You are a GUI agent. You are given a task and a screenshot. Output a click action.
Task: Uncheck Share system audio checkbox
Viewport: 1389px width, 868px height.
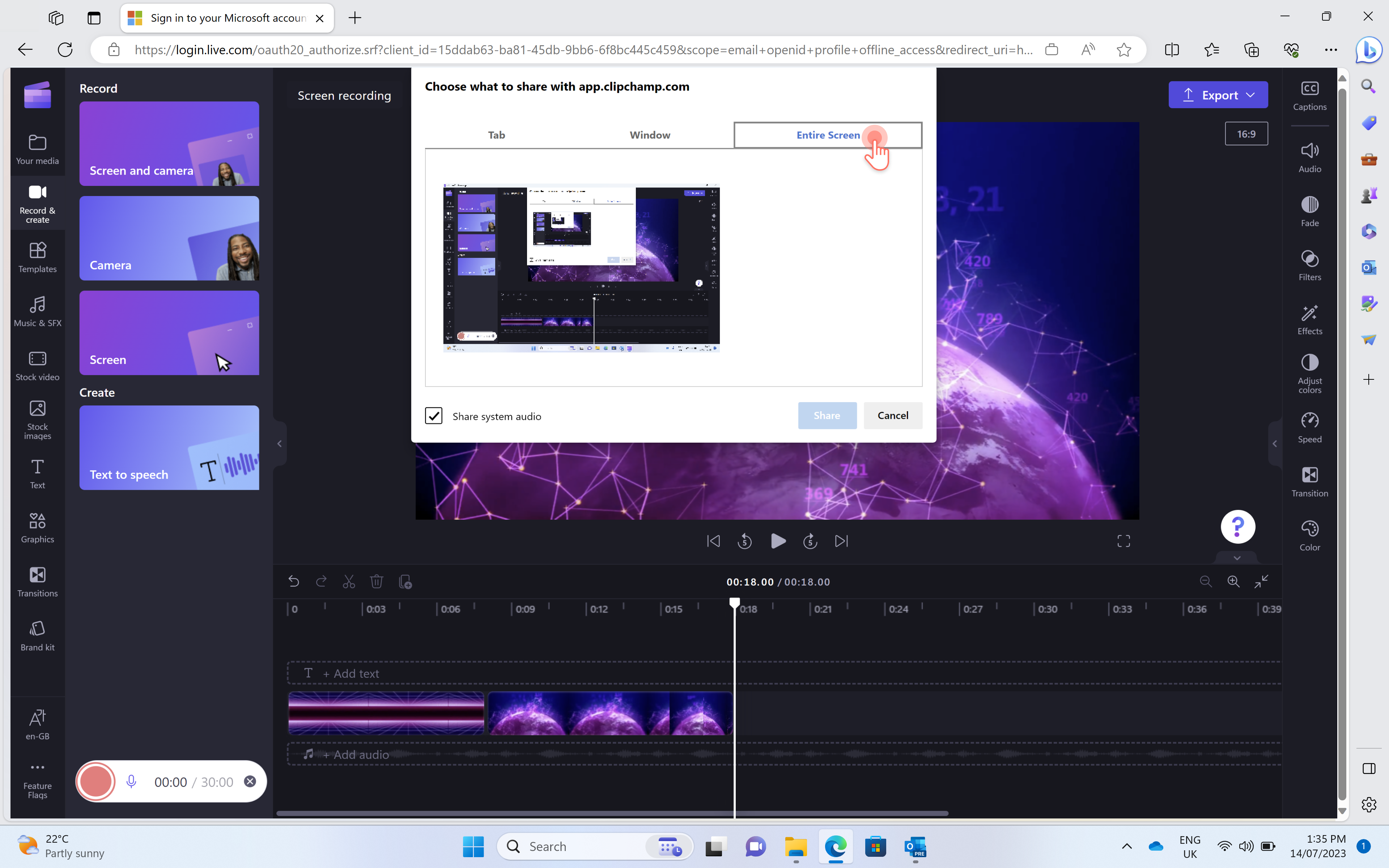(x=433, y=416)
